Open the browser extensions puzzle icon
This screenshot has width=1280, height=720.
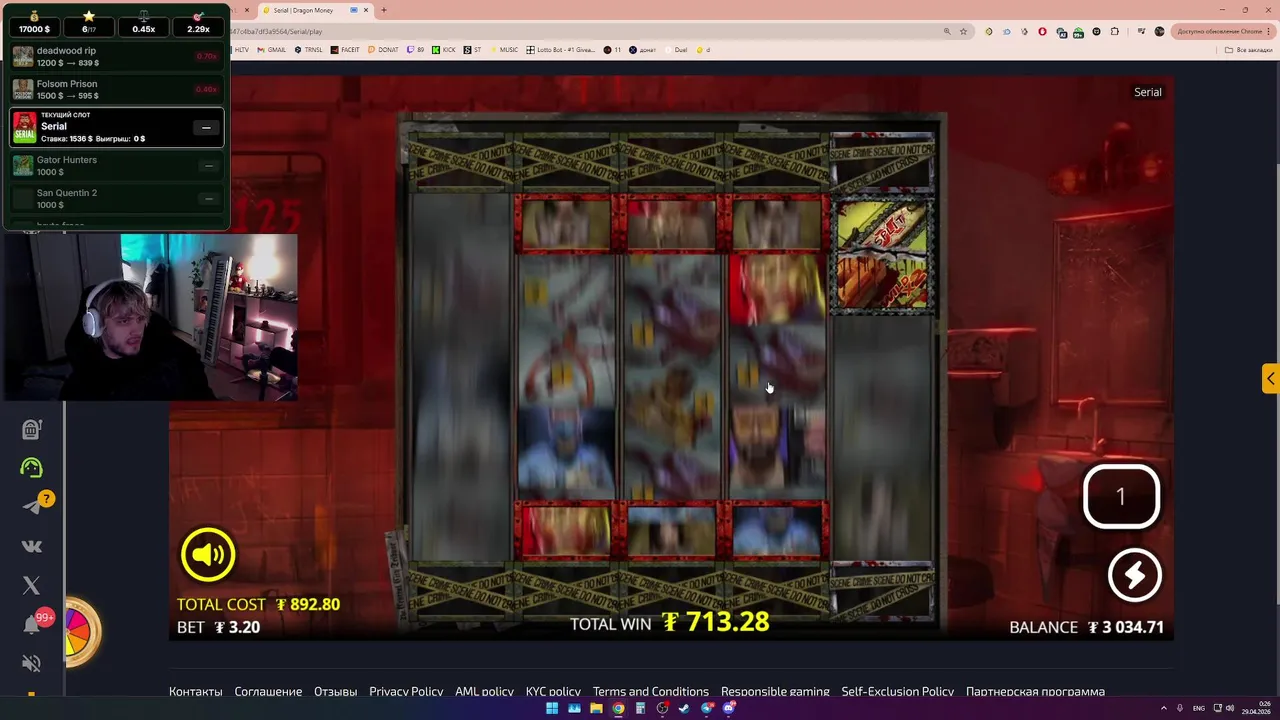[x=1116, y=31]
